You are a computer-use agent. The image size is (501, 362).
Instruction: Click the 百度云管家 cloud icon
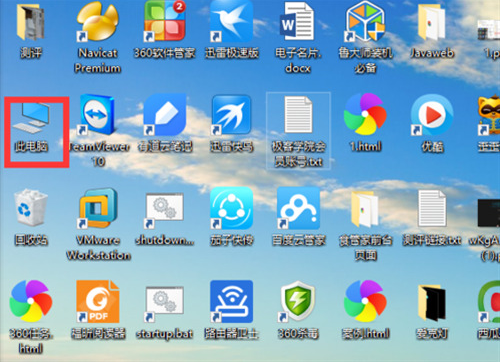298,208
